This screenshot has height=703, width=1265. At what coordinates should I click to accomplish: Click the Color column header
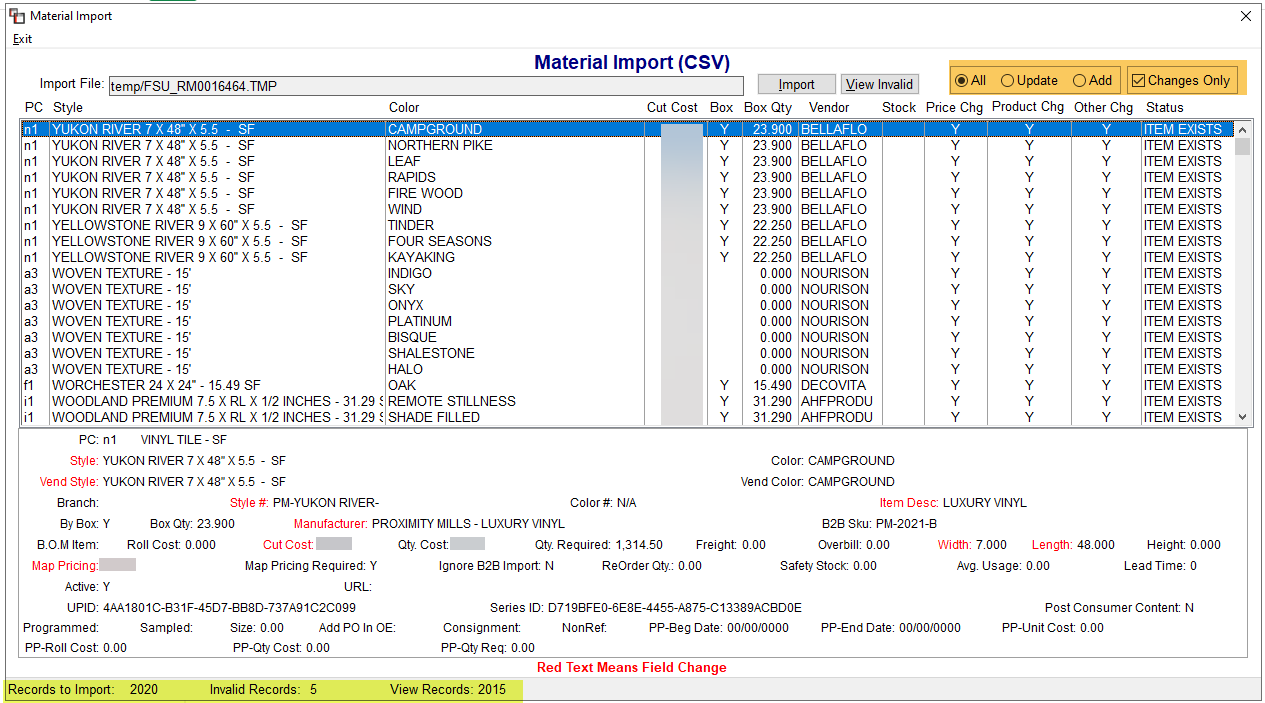click(x=404, y=107)
